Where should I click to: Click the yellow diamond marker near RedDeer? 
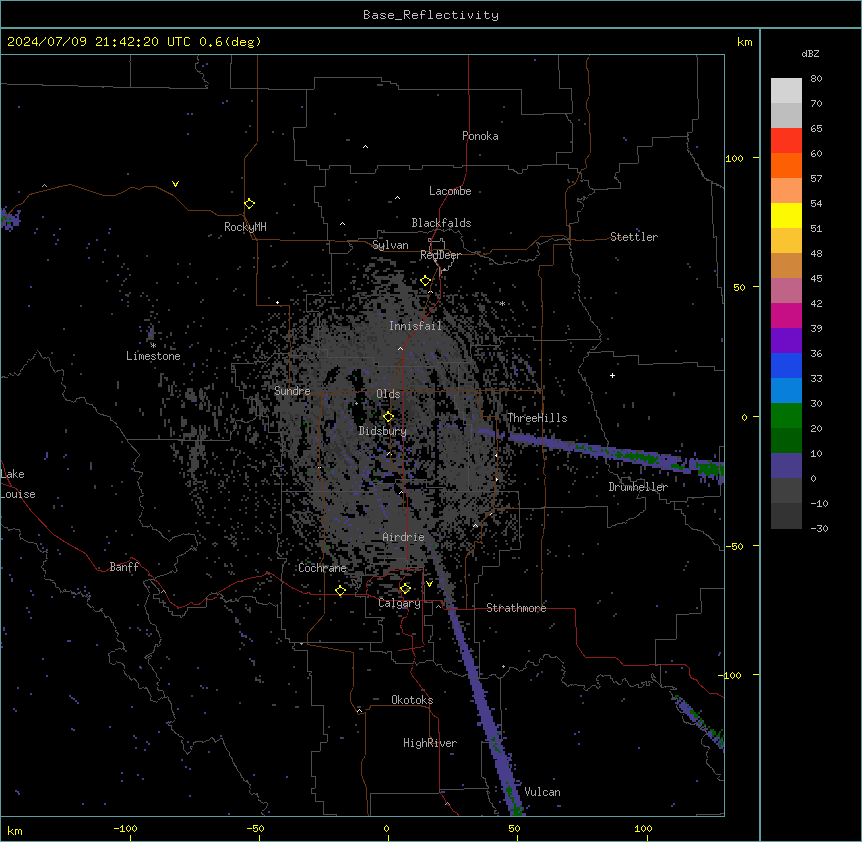coord(426,281)
